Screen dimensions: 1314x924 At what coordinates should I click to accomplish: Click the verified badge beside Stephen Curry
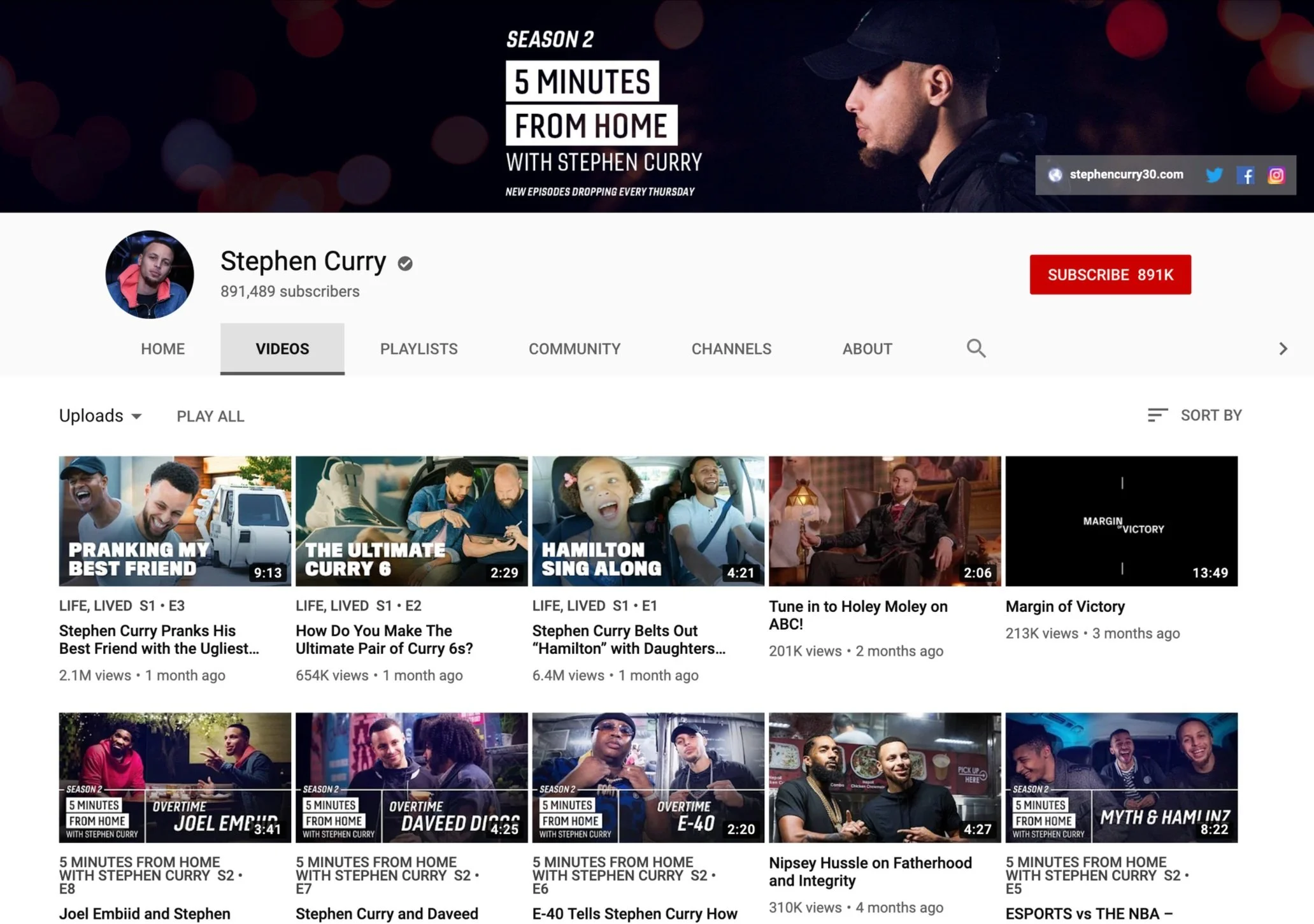(x=405, y=263)
